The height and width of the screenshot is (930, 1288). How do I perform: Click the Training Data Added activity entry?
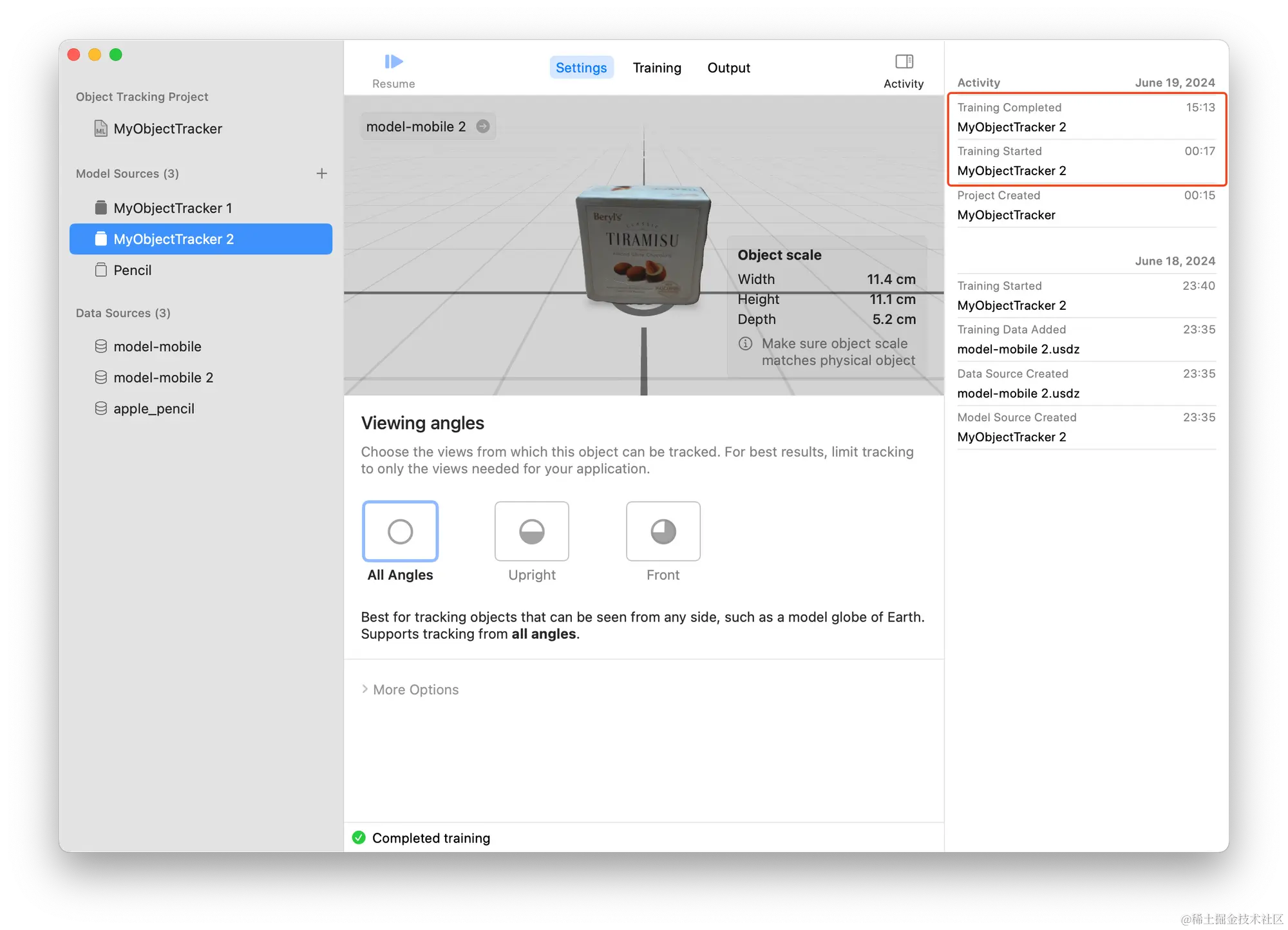[x=1086, y=339]
